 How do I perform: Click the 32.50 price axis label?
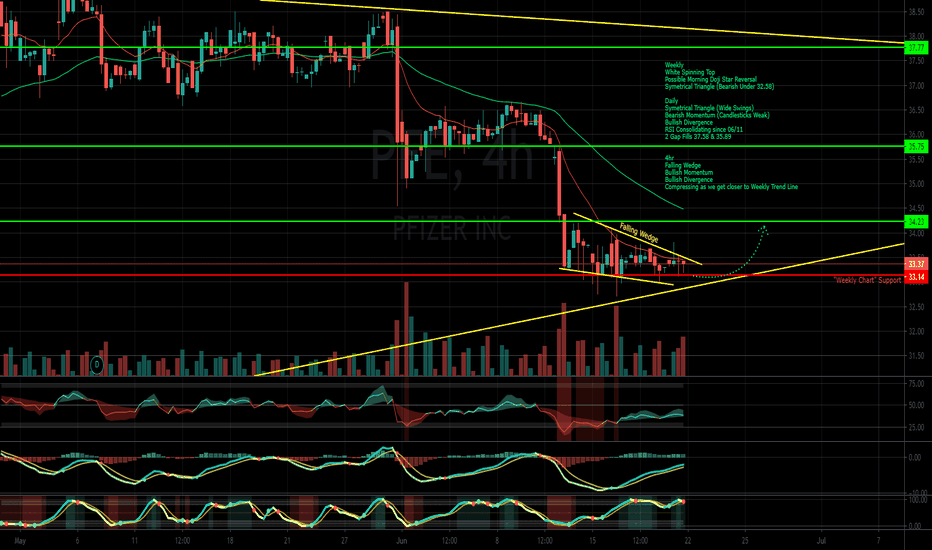click(916, 307)
